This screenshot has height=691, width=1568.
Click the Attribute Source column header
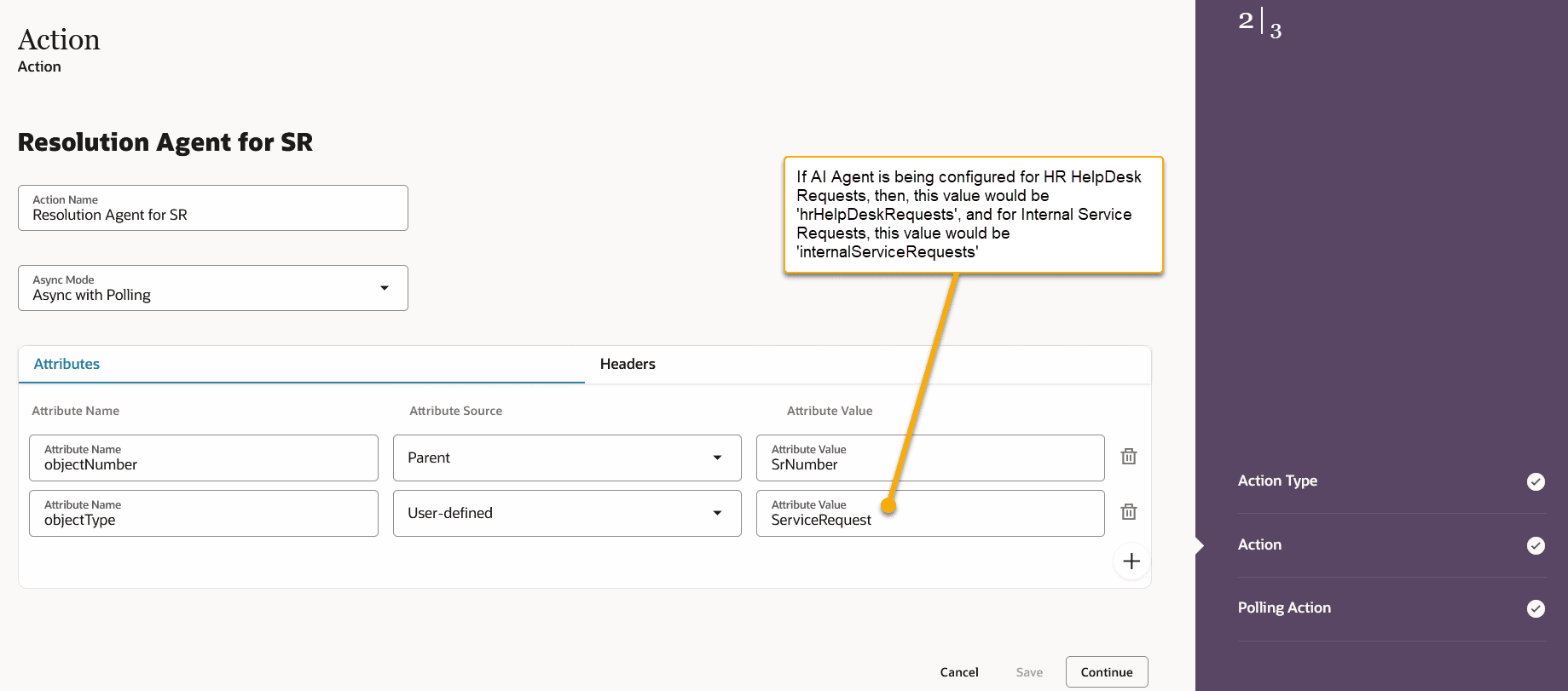point(455,411)
